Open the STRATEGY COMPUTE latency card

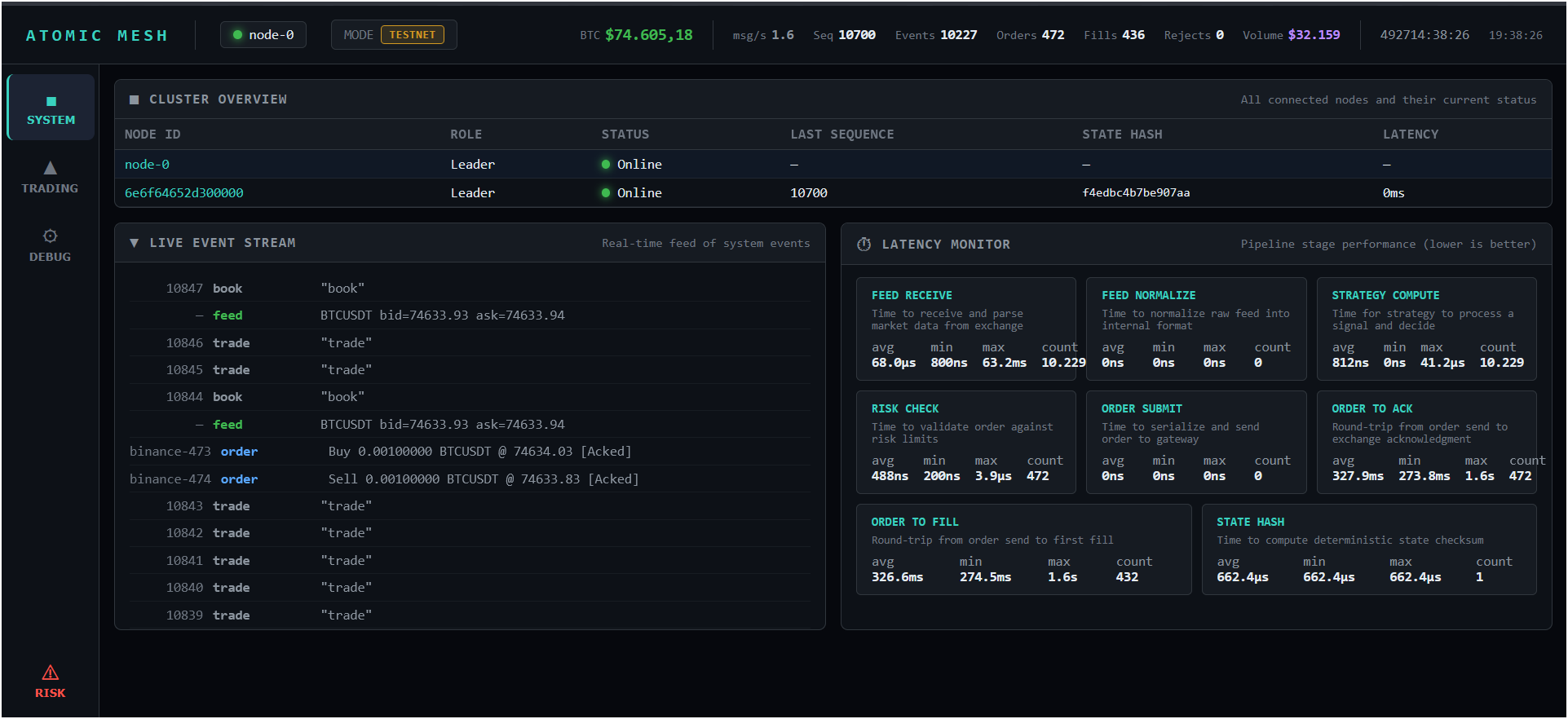click(1427, 329)
